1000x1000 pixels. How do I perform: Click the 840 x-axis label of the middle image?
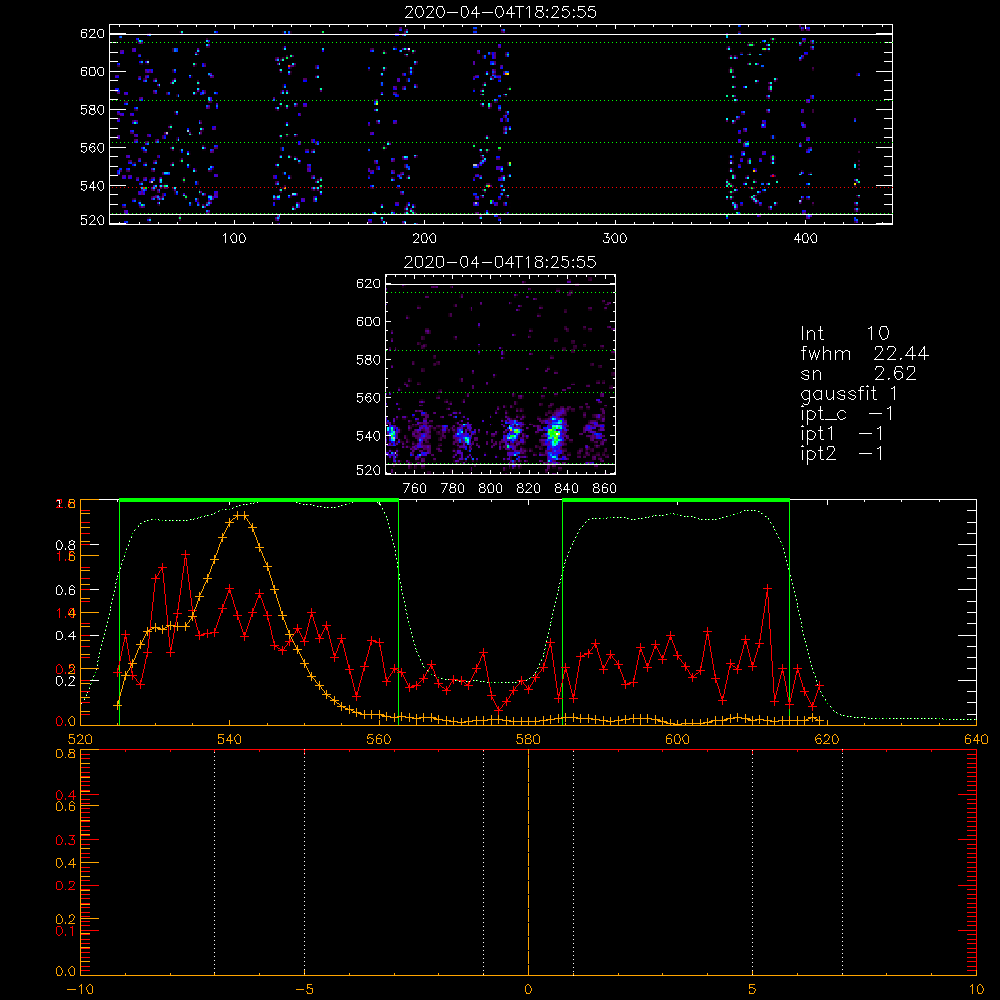[566, 489]
